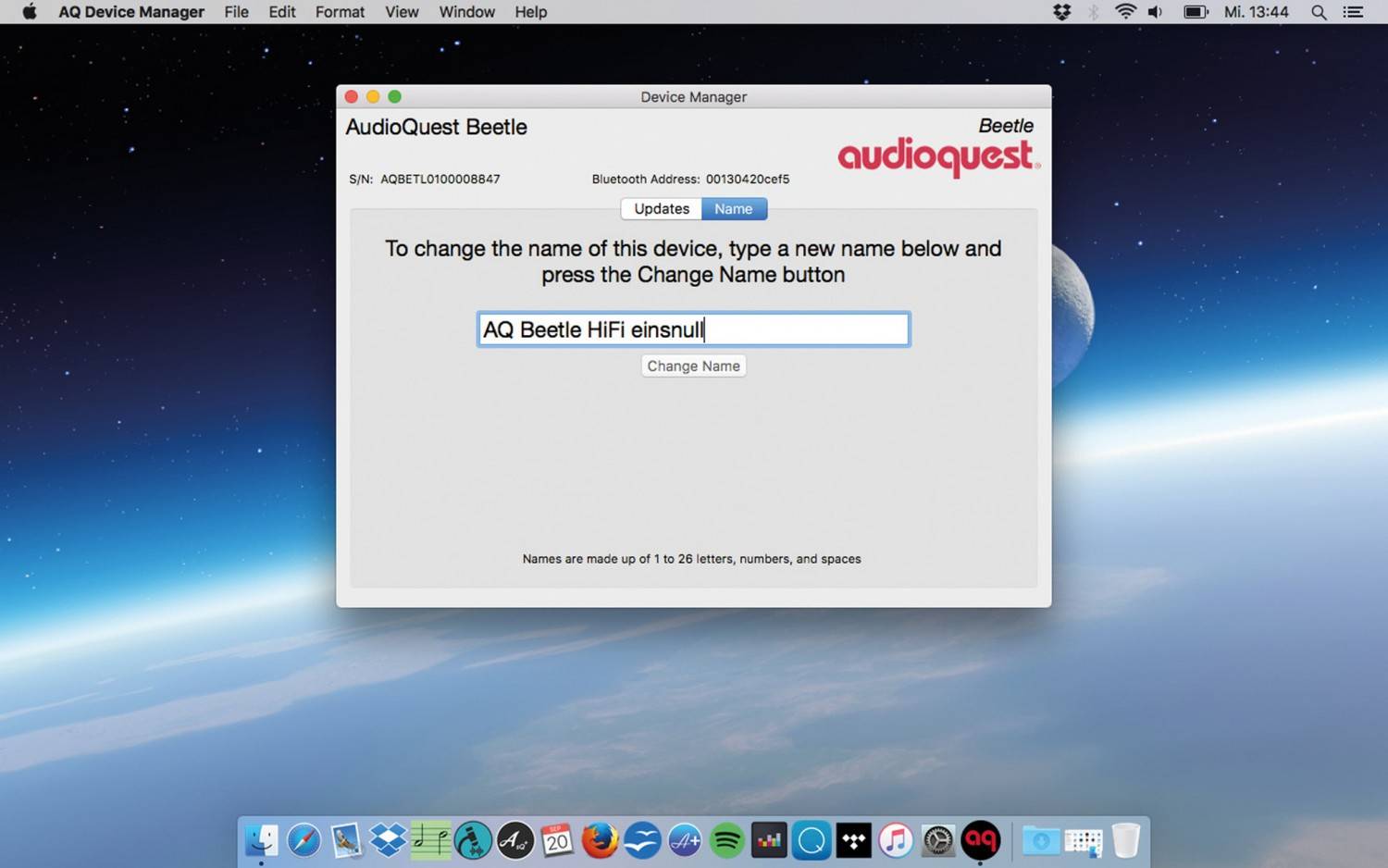Click the 'Names are made up of' hint
The width and height of the screenshot is (1388, 868).
point(691,559)
